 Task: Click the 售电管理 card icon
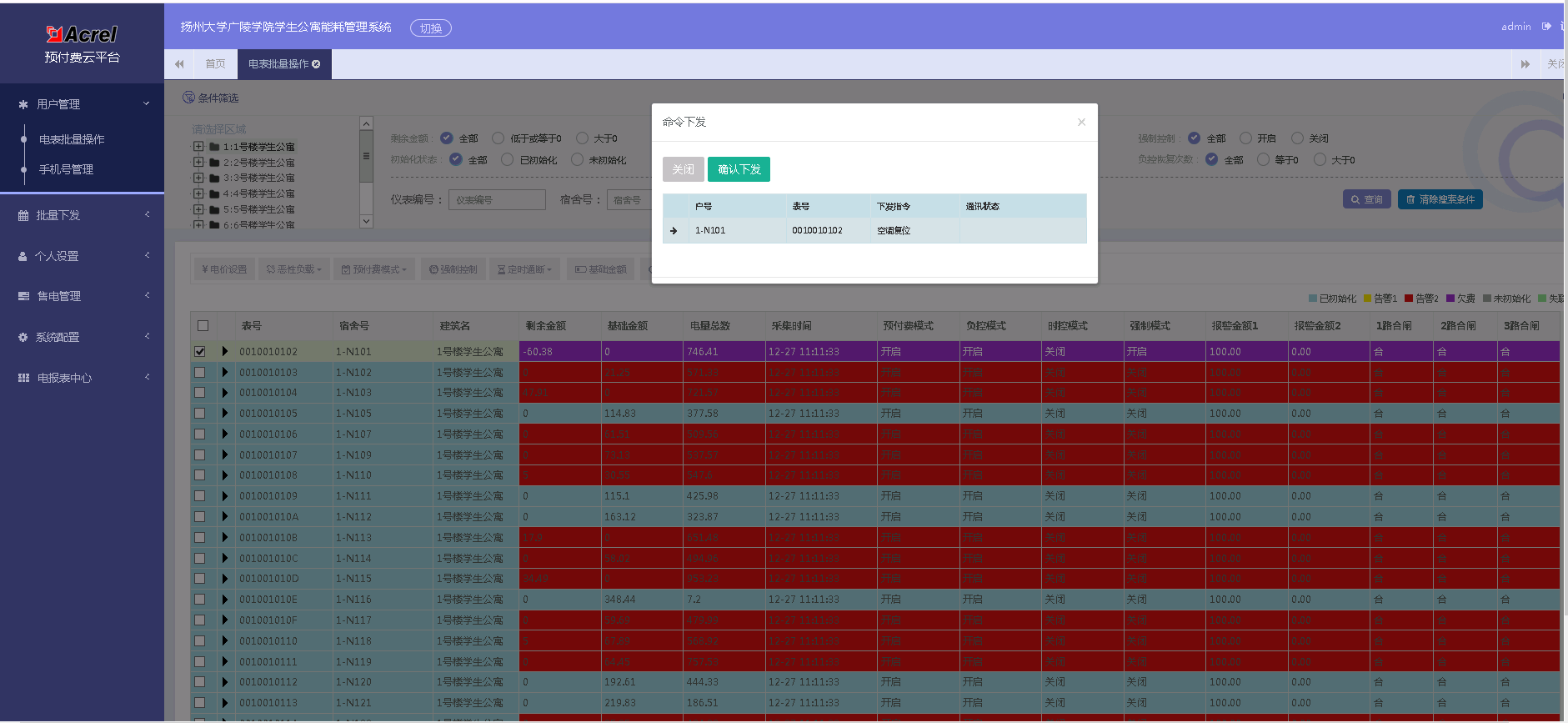click(x=23, y=296)
